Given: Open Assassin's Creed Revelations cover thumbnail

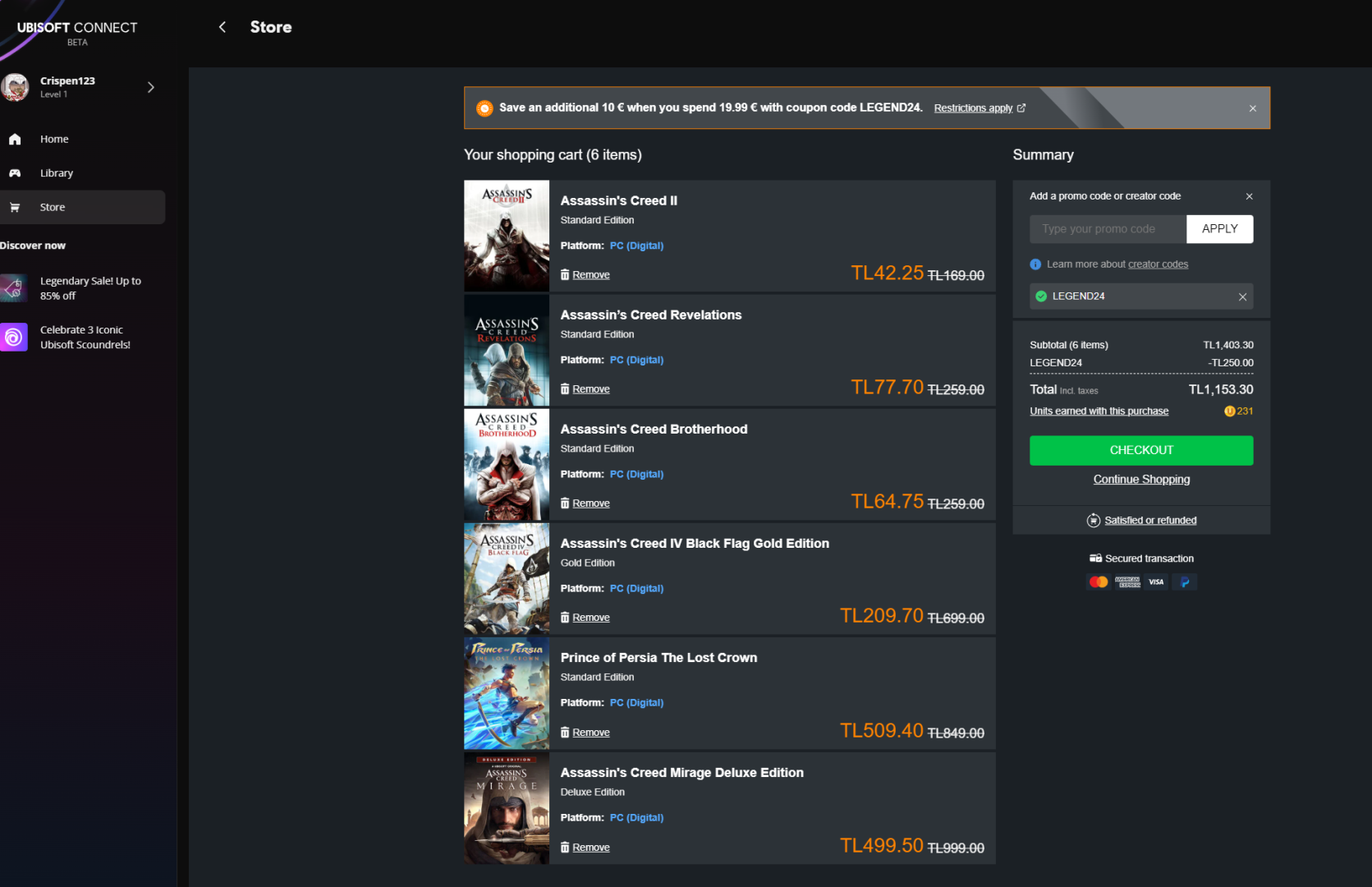Looking at the screenshot, I should pyautogui.click(x=507, y=350).
